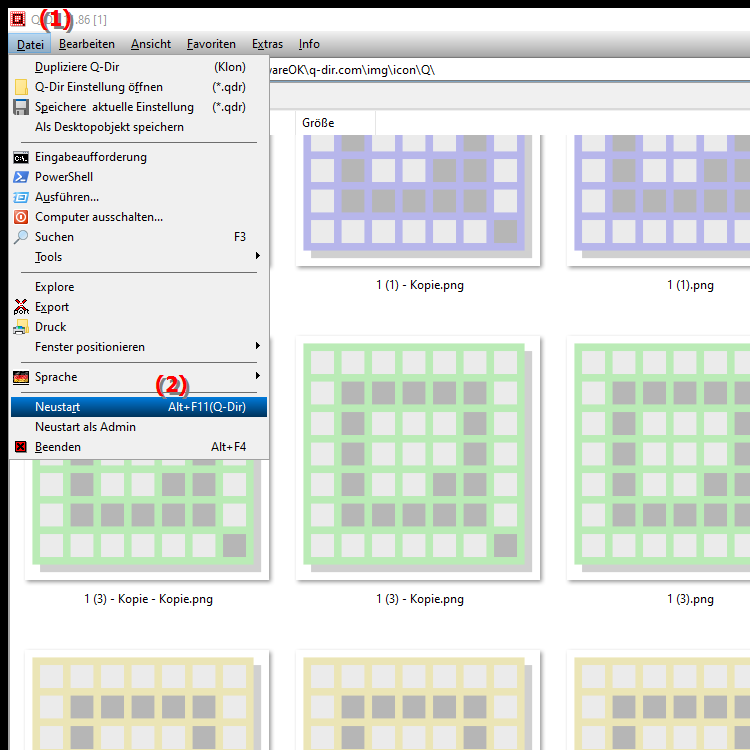Select Speichere aktuelle Einstellung entry
Image resolution: width=750 pixels, height=750 pixels.
(x=139, y=107)
